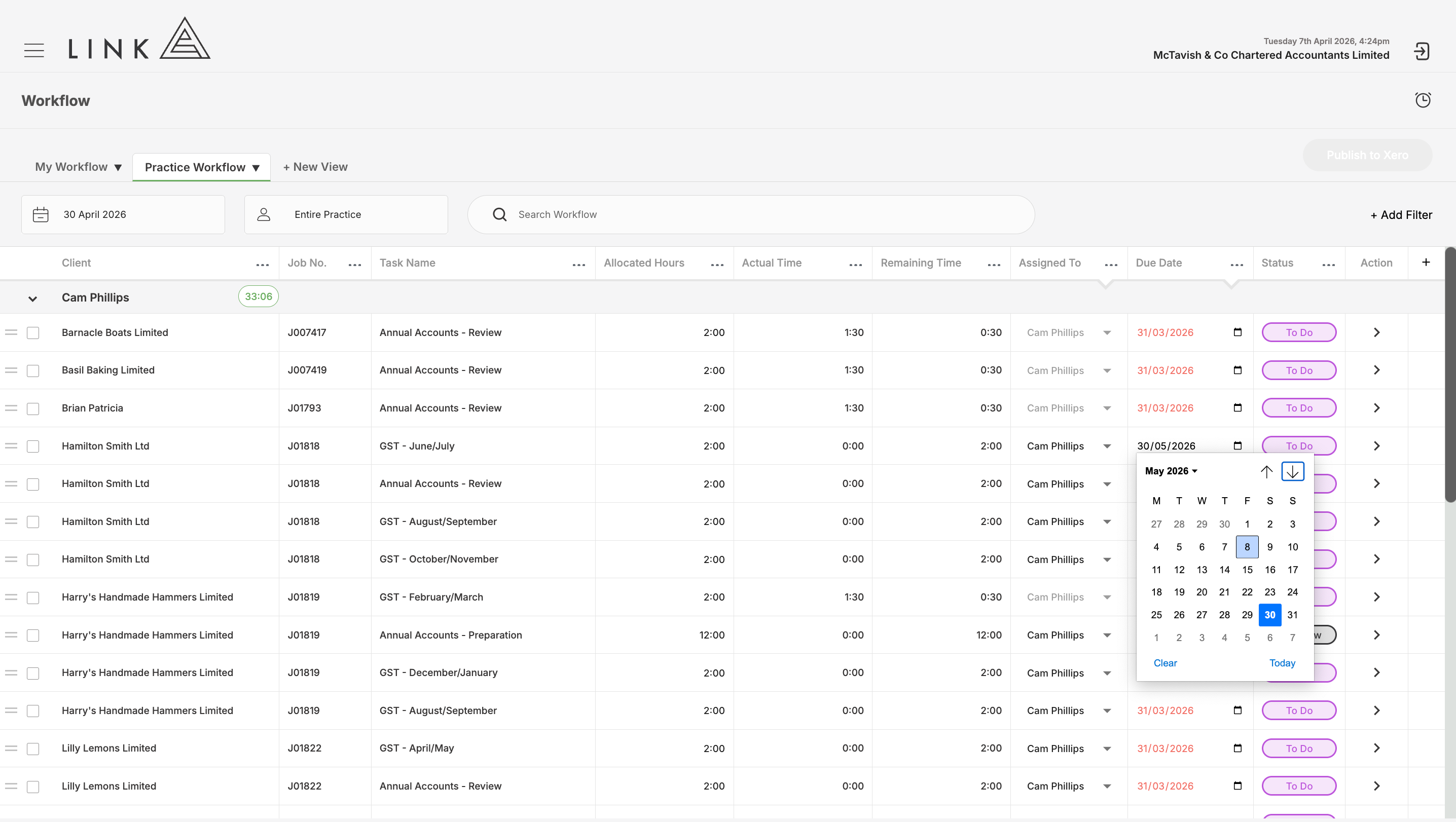Screen dimensions: 1456x822
Task: Open 30 April 2026 date filter
Action: pyautogui.click(x=123, y=215)
